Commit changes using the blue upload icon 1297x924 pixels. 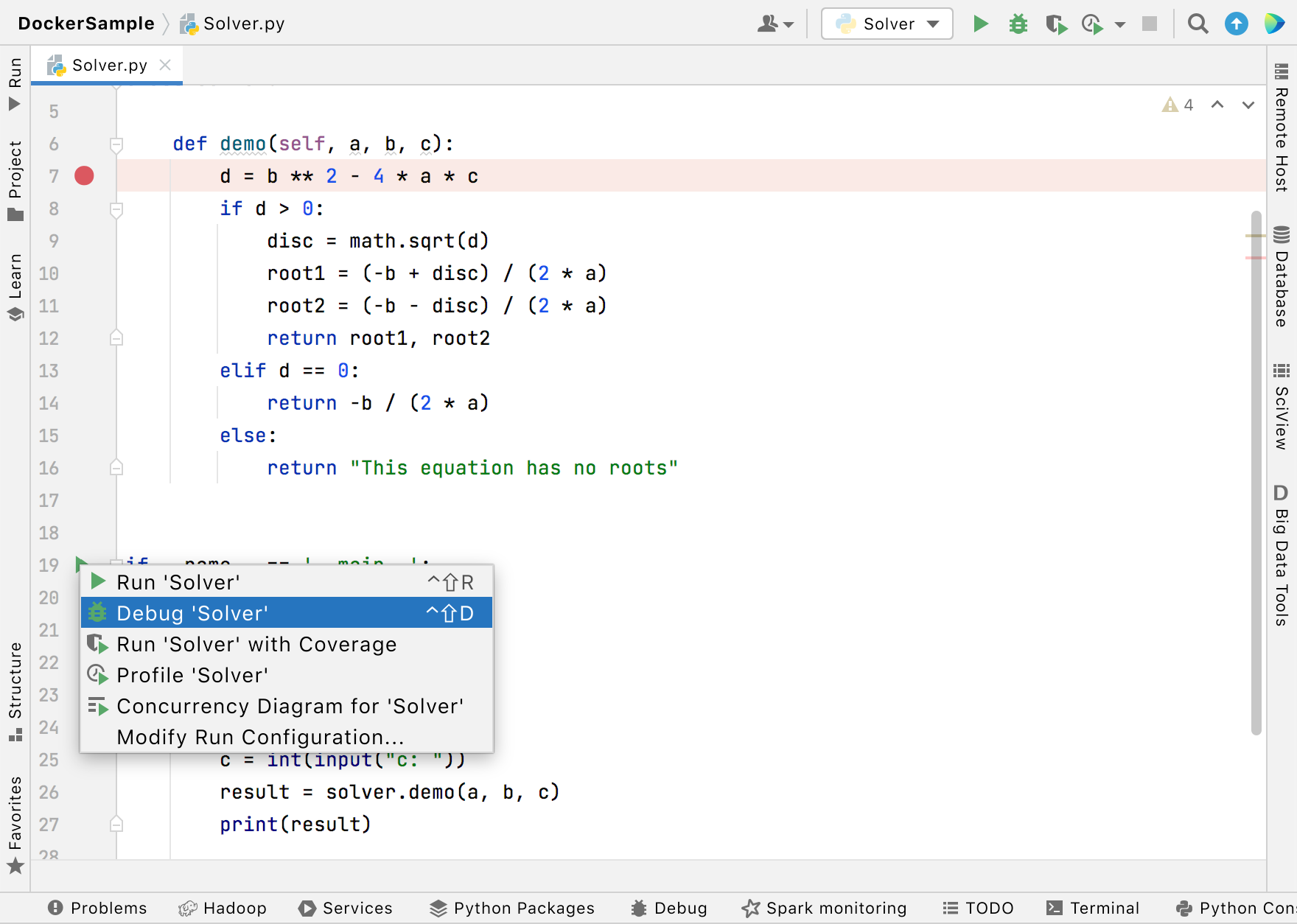point(1235,24)
